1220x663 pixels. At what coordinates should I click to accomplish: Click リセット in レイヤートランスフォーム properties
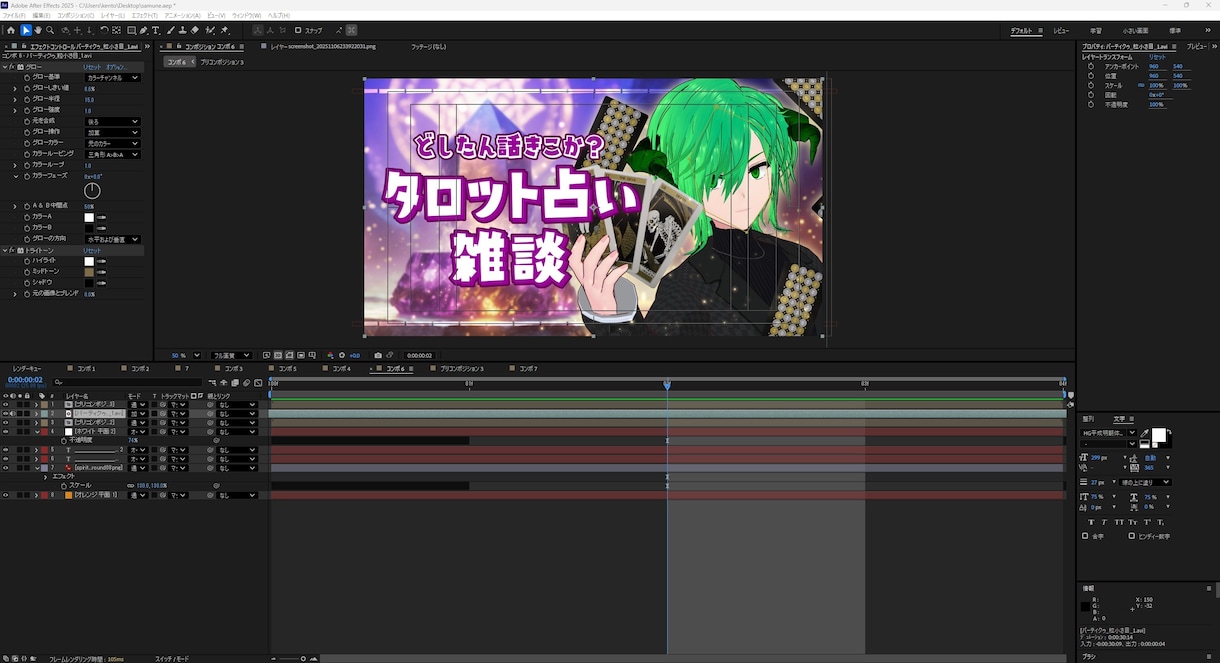coord(1157,57)
